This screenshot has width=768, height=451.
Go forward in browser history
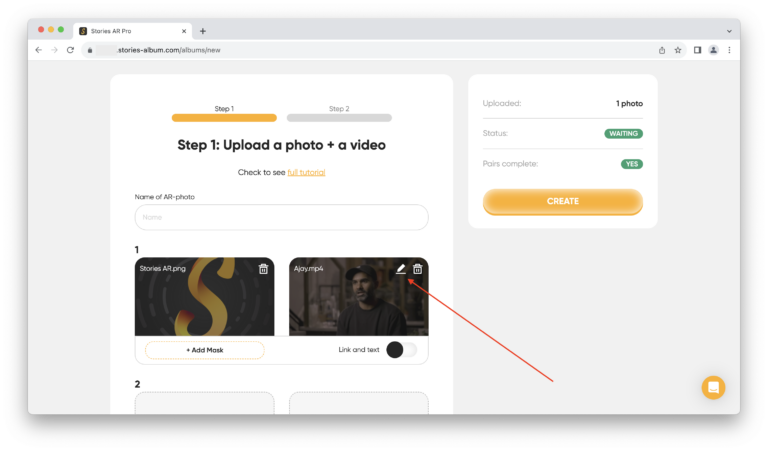(x=54, y=50)
